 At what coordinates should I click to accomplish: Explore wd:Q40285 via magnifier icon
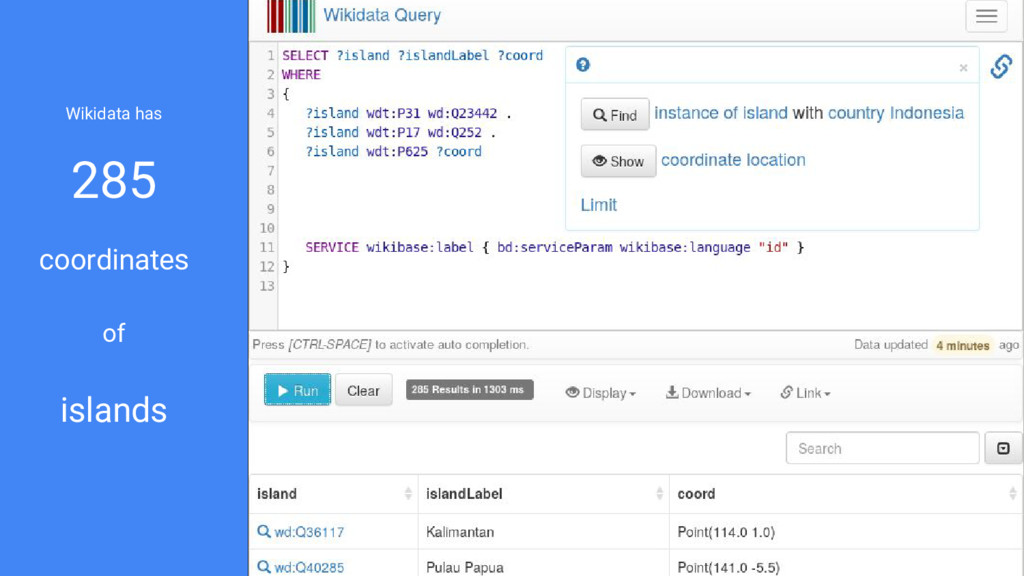263,567
